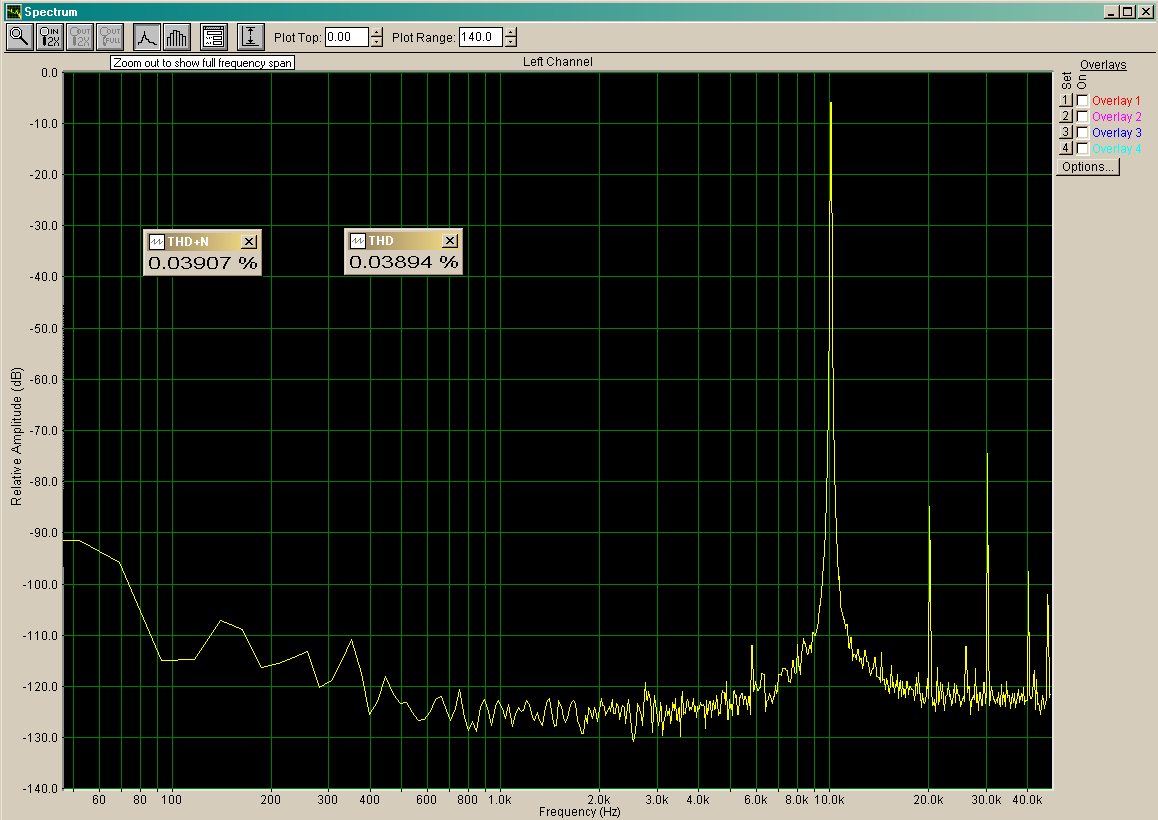Click the Plot Range: label
This screenshot has width=1158, height=820.
[423, 38]
